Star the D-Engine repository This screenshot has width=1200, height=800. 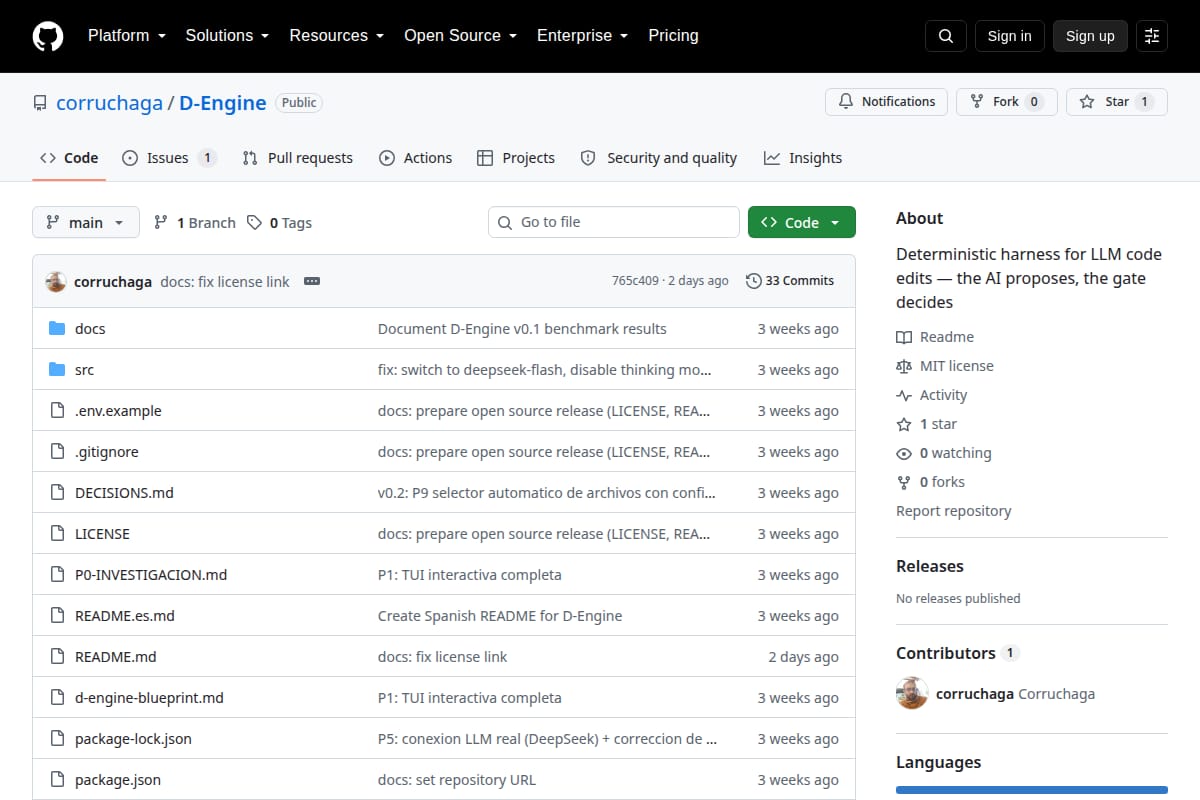click(1117, 101)
